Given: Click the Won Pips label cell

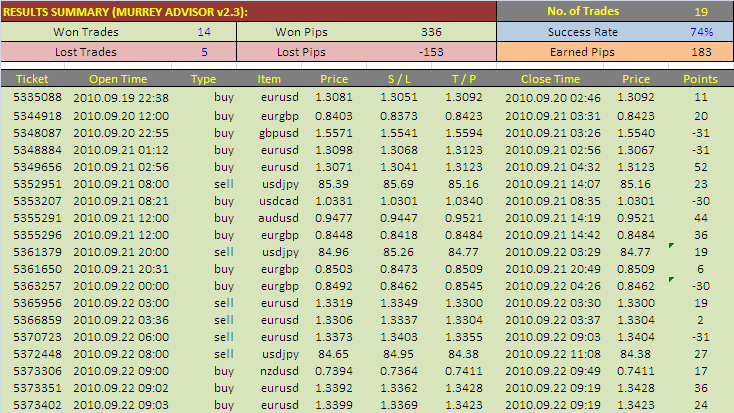Looking at the screenshot, I should point(301,32).
